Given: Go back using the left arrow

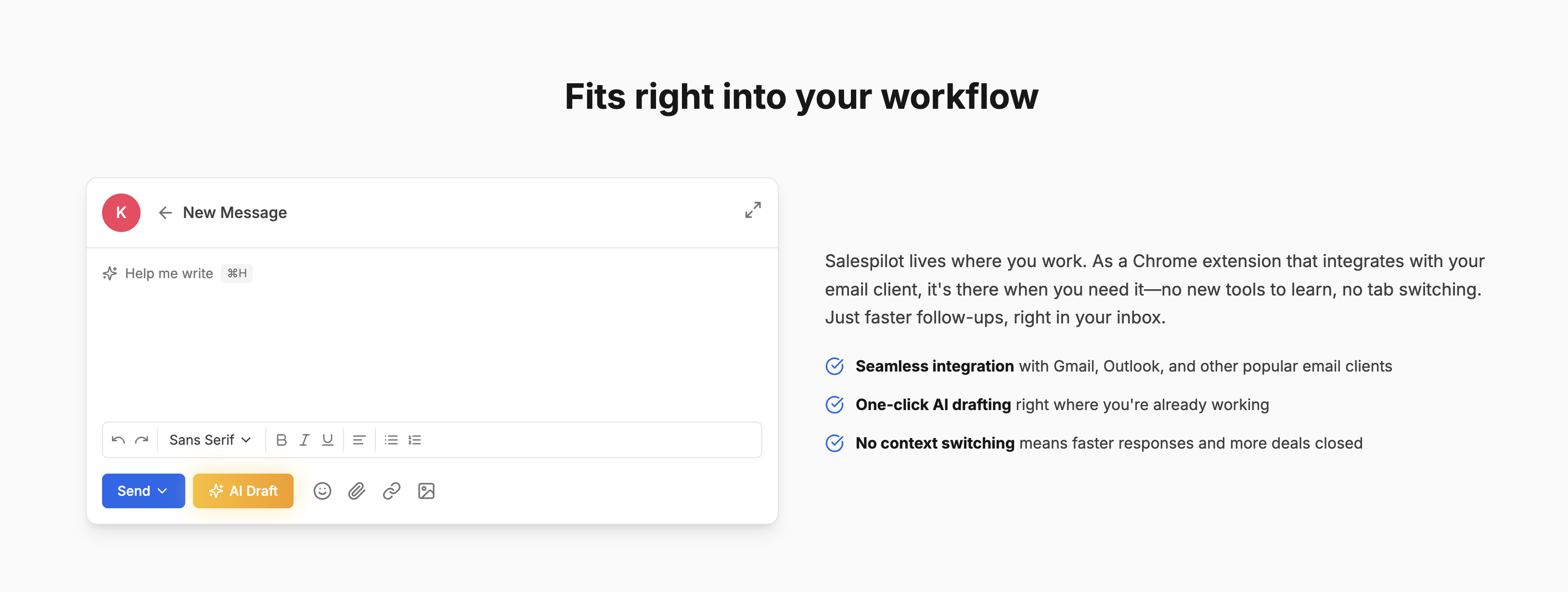Looking at the screenshot, I should 165,212.
